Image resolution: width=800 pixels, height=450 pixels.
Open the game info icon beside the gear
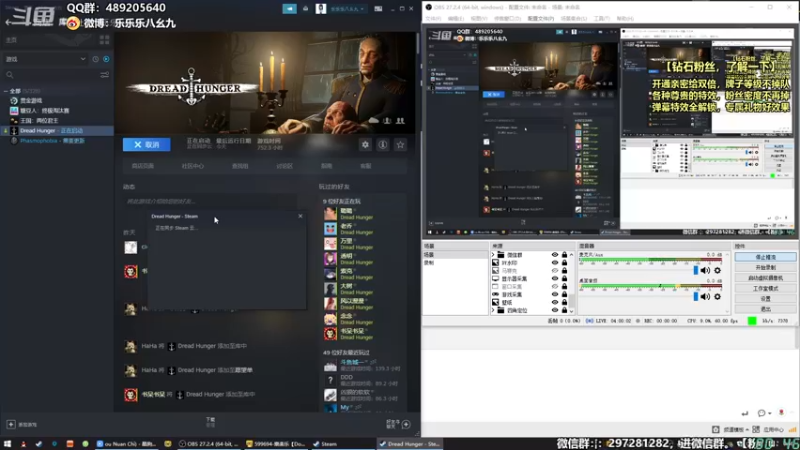tap(383, 145)
